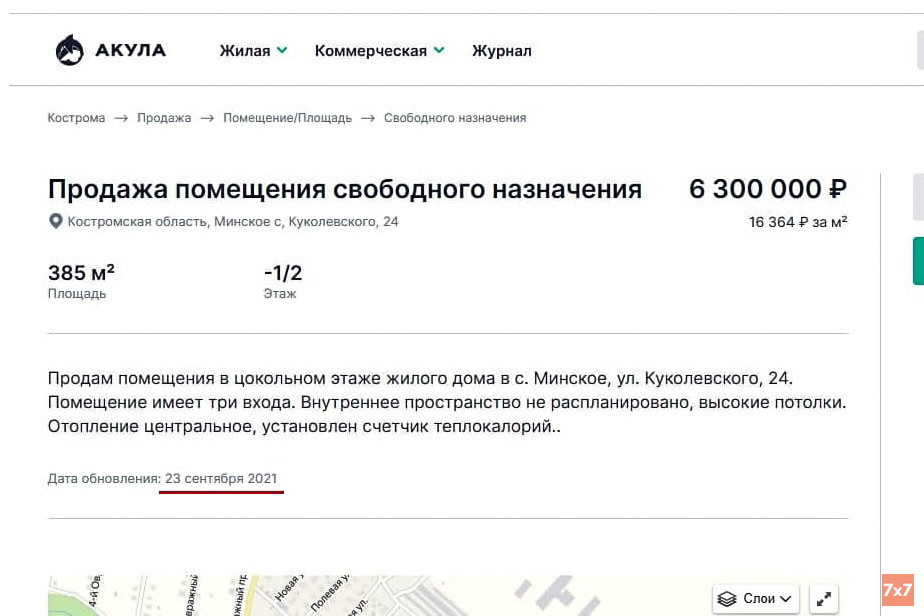The image size is (924, 616).
Task: Expand the map using the fullscreen arrows icon
Action: point(823,597)
